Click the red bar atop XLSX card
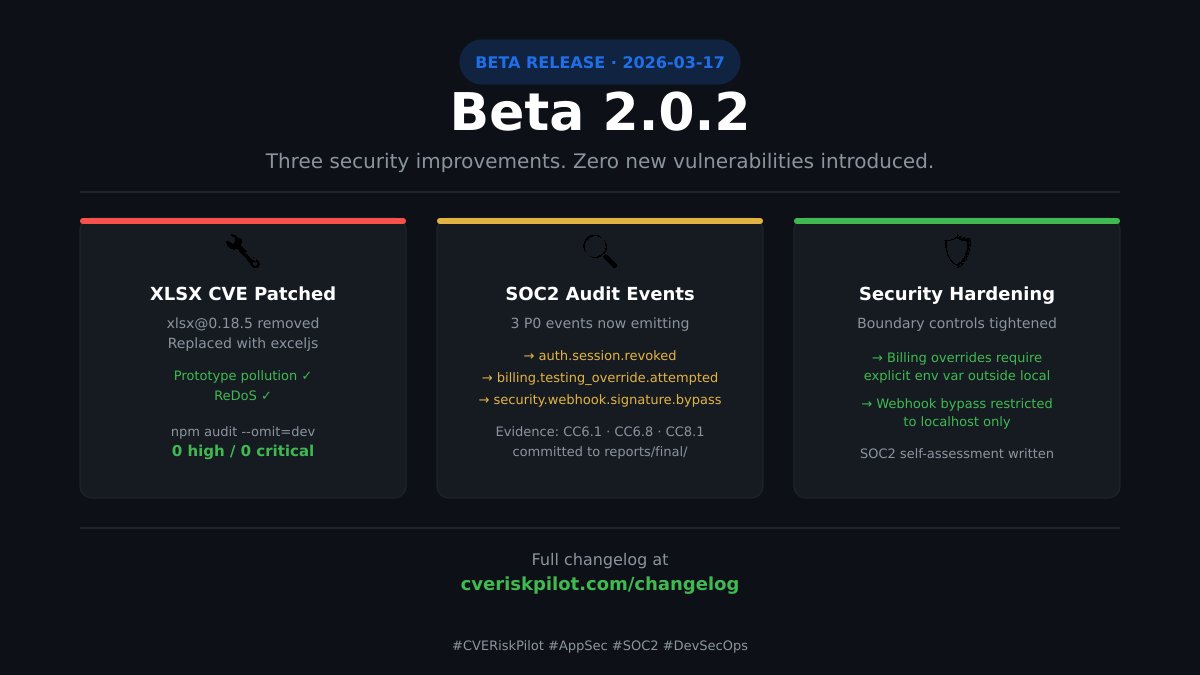The image size is (1200, 675). [243, 221]
